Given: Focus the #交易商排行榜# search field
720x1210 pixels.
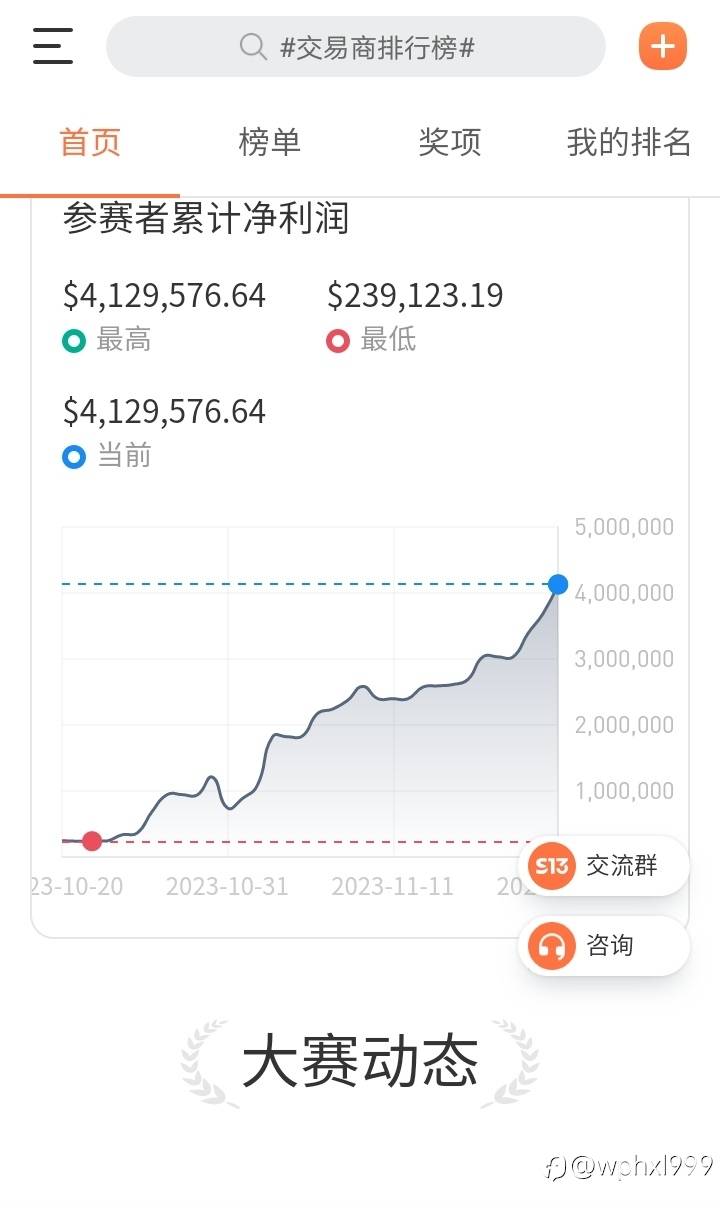Looking at the screenshot, I should click(376, 47).
